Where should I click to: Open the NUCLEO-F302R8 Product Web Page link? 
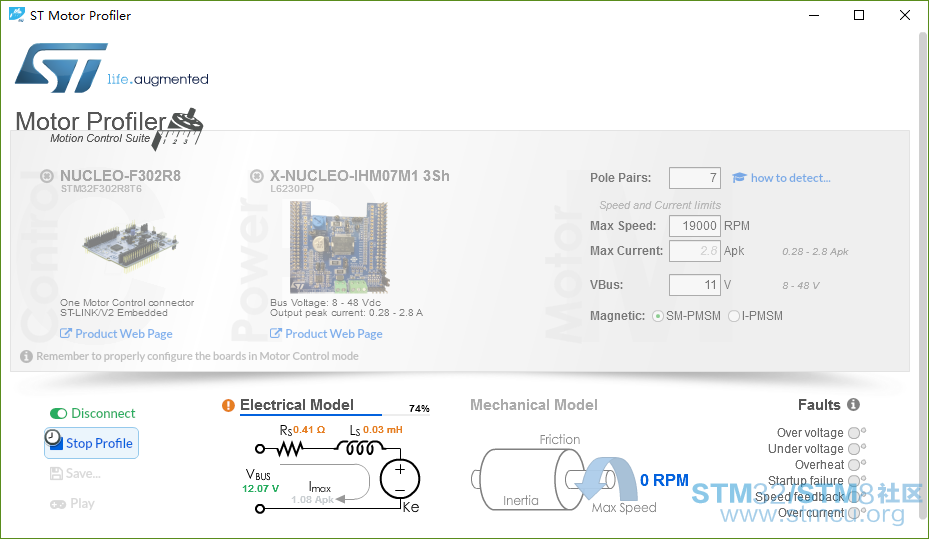116,333
